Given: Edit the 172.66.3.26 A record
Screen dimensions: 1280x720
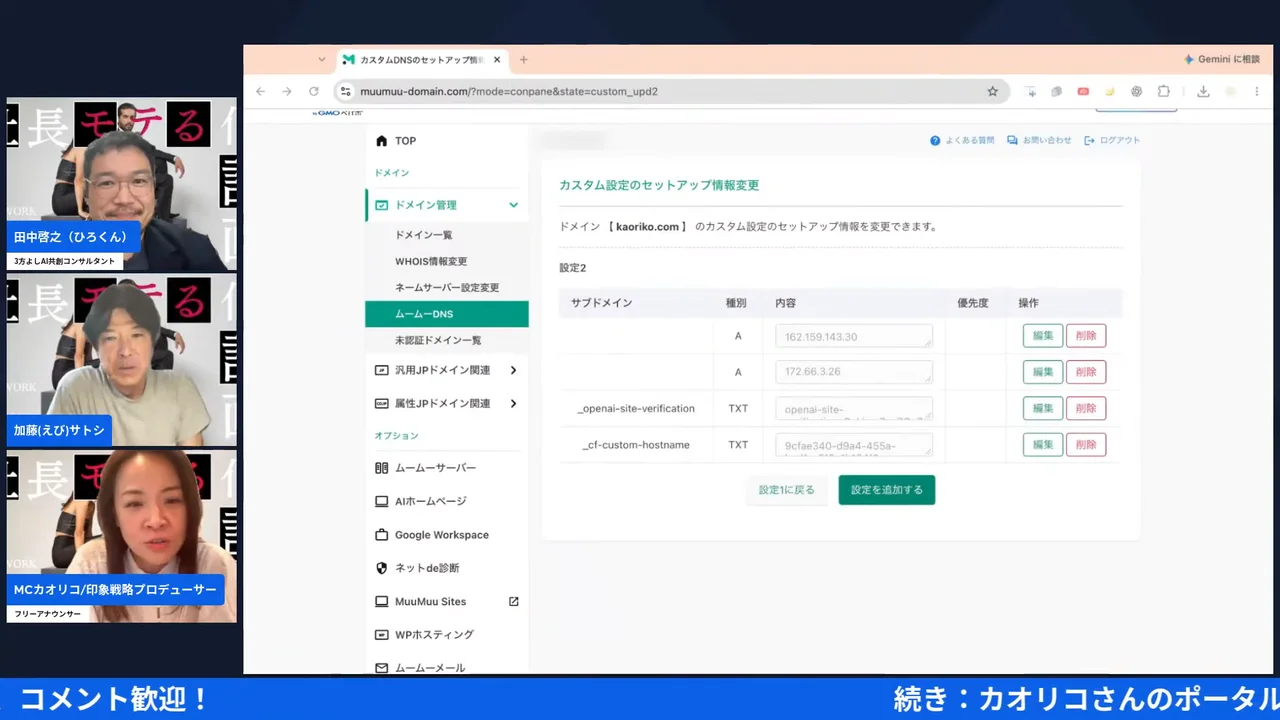Looking at the screenshot, I should 1043,372.
